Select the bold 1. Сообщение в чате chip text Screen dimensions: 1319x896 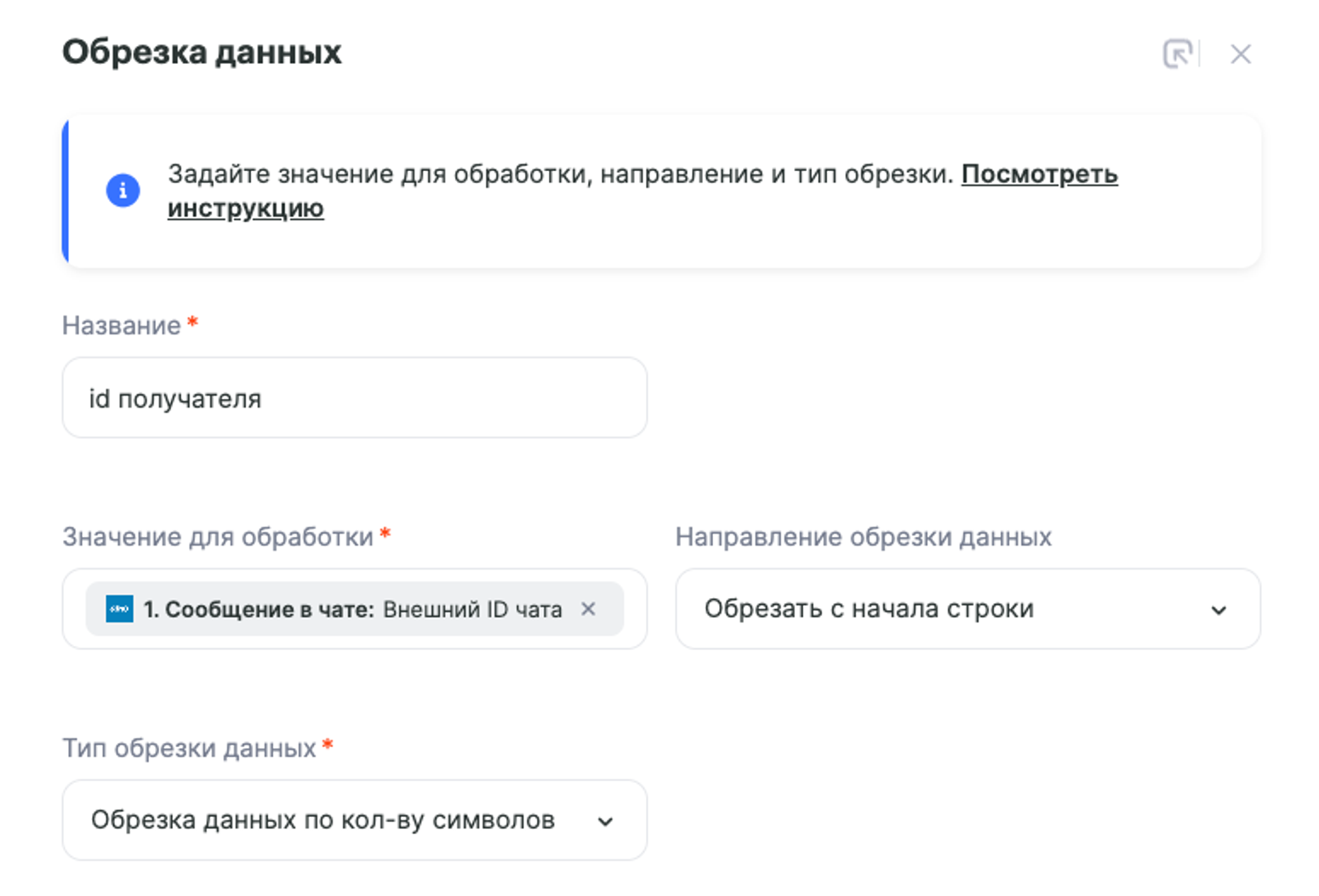259,609
